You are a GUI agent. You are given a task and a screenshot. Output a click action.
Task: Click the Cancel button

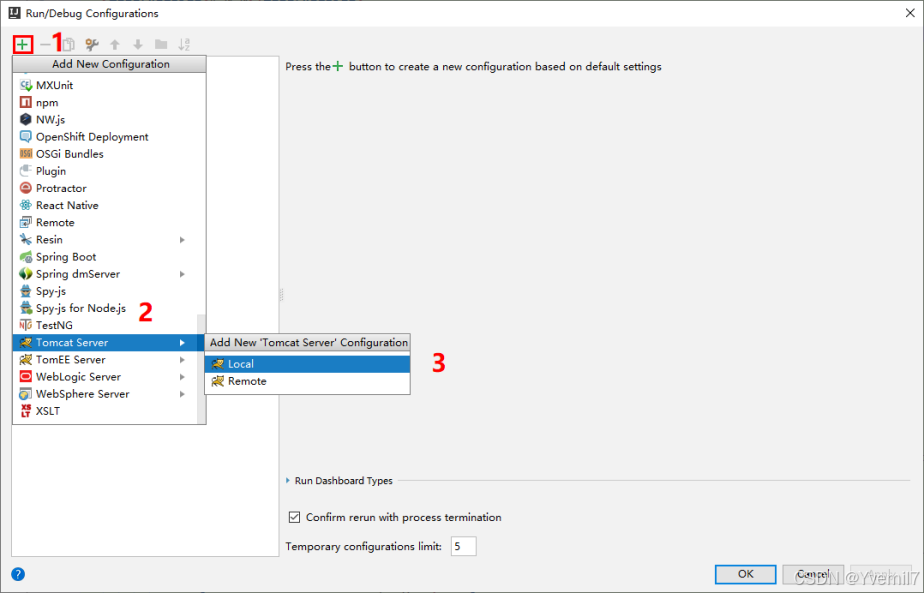[x=813, y=574]
